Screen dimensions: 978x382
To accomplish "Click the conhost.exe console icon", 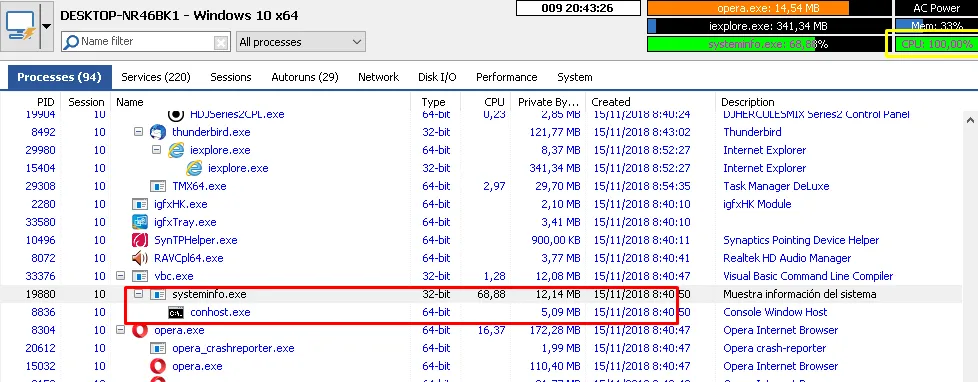I will (176, 312).
